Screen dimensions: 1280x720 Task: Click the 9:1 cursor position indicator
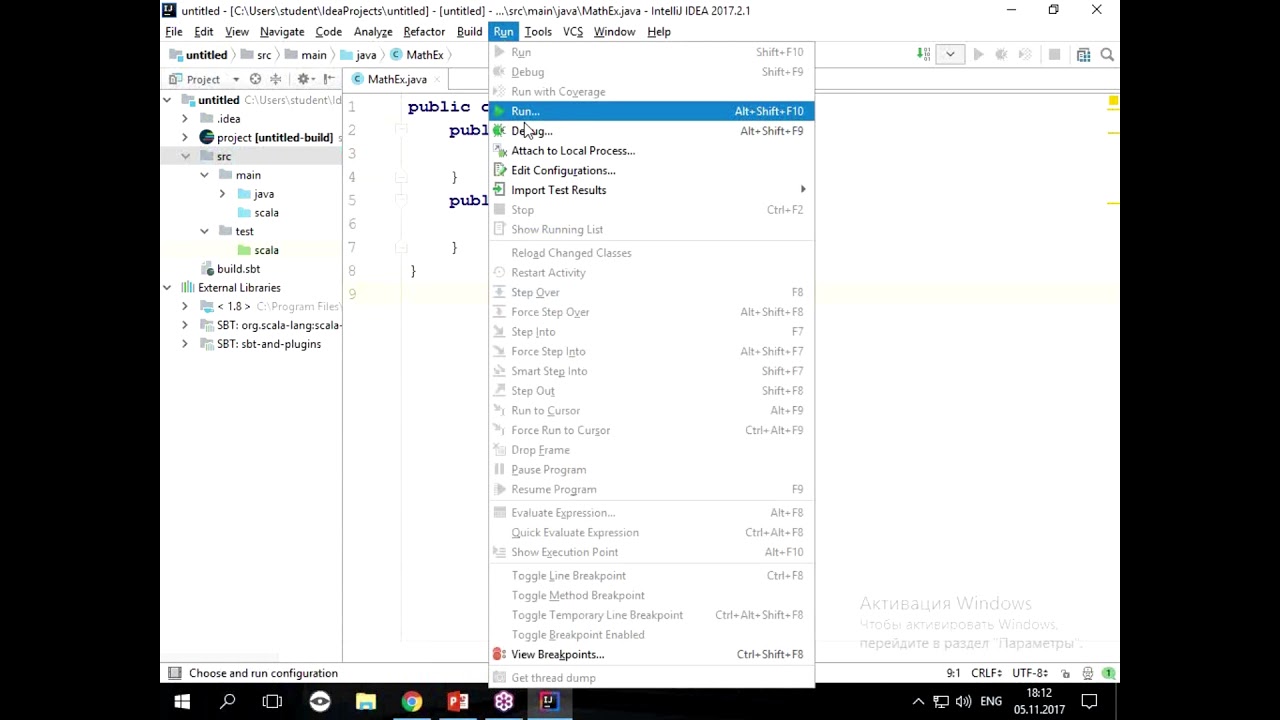pos(953,673)
